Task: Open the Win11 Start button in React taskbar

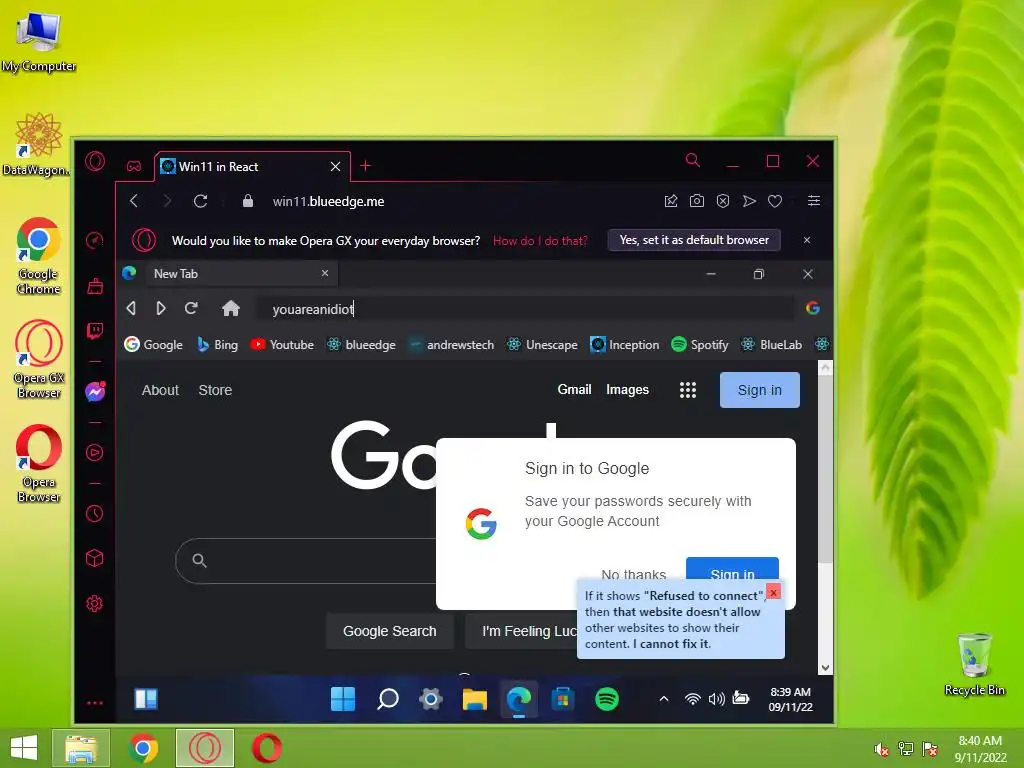Action: click(343, 699)
